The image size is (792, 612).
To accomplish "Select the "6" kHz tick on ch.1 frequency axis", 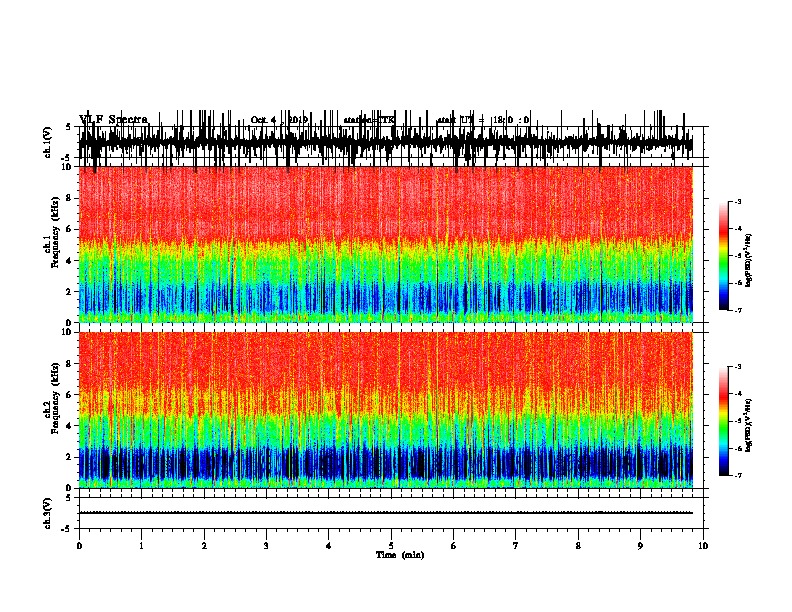I will (69, 229).
